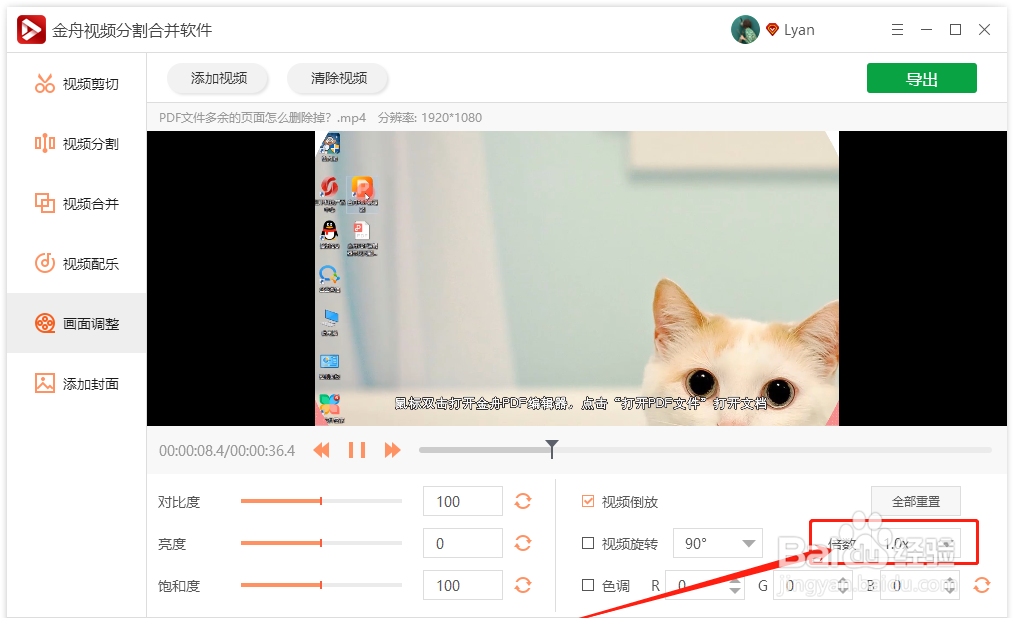
Task: Click the 分辨率: 1920*1080 text
Action: (430, 118)
